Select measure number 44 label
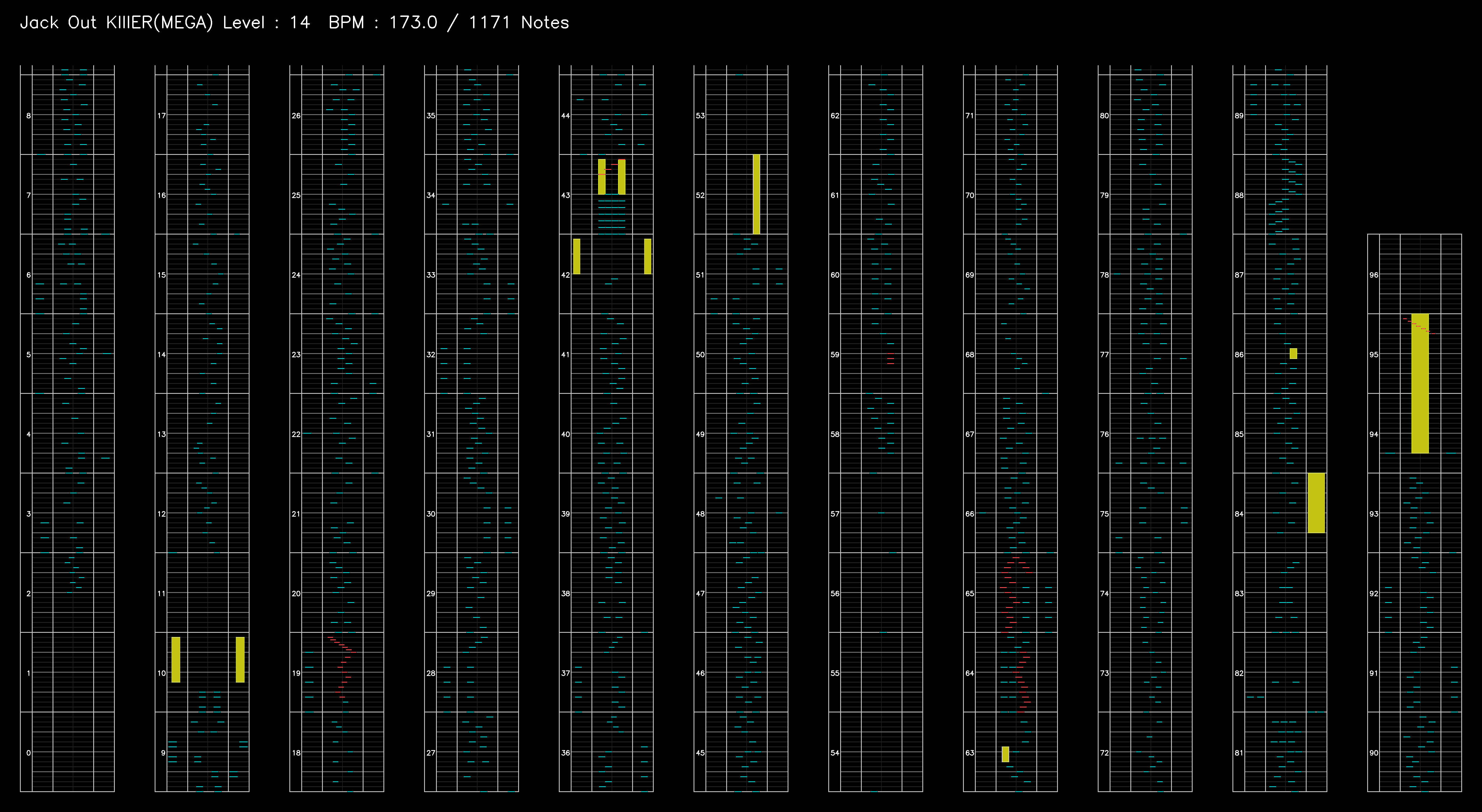The width and height of the screenshot is (1482, 812). click(x=565, y=115)
